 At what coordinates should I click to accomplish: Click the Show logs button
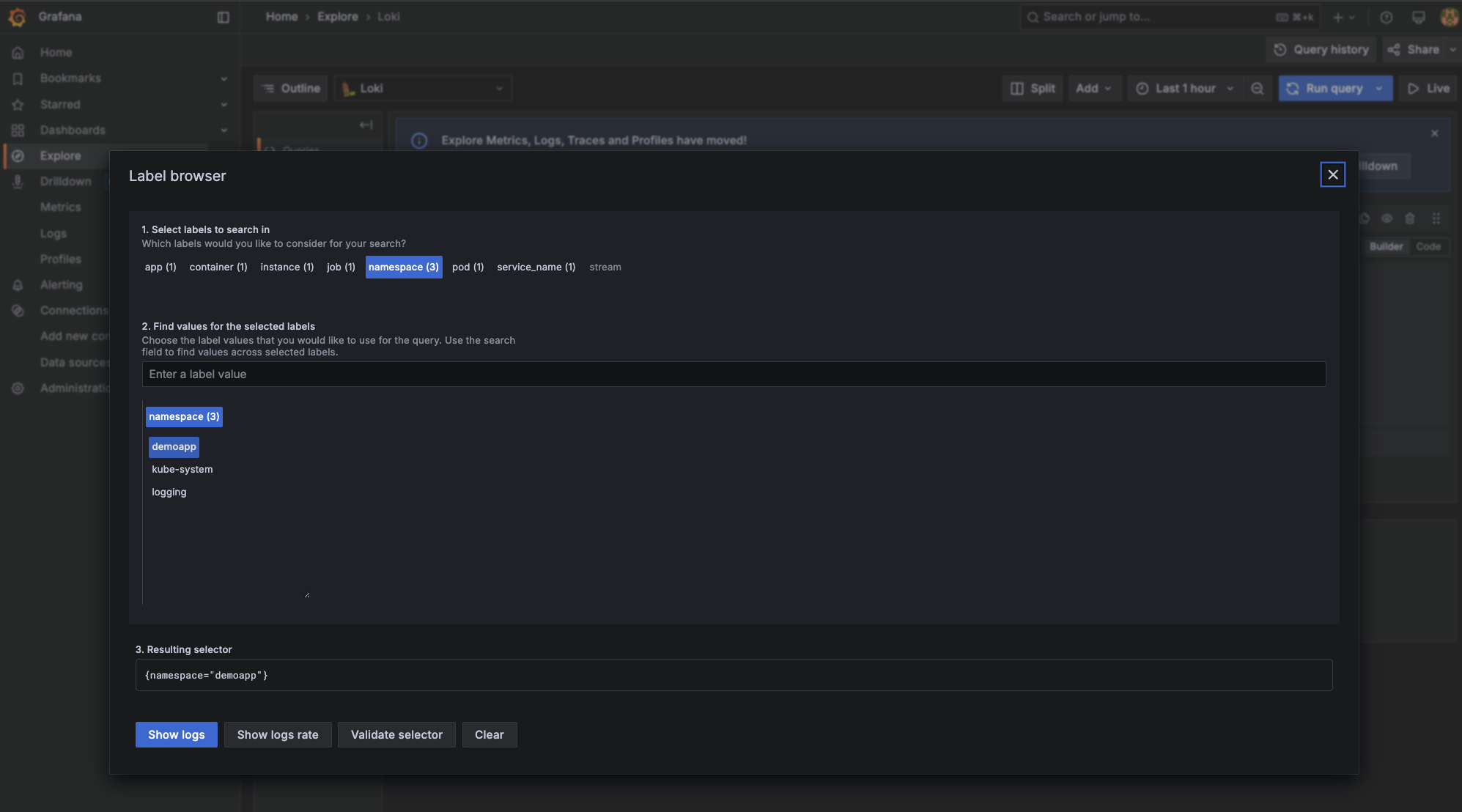click(176, 734)
